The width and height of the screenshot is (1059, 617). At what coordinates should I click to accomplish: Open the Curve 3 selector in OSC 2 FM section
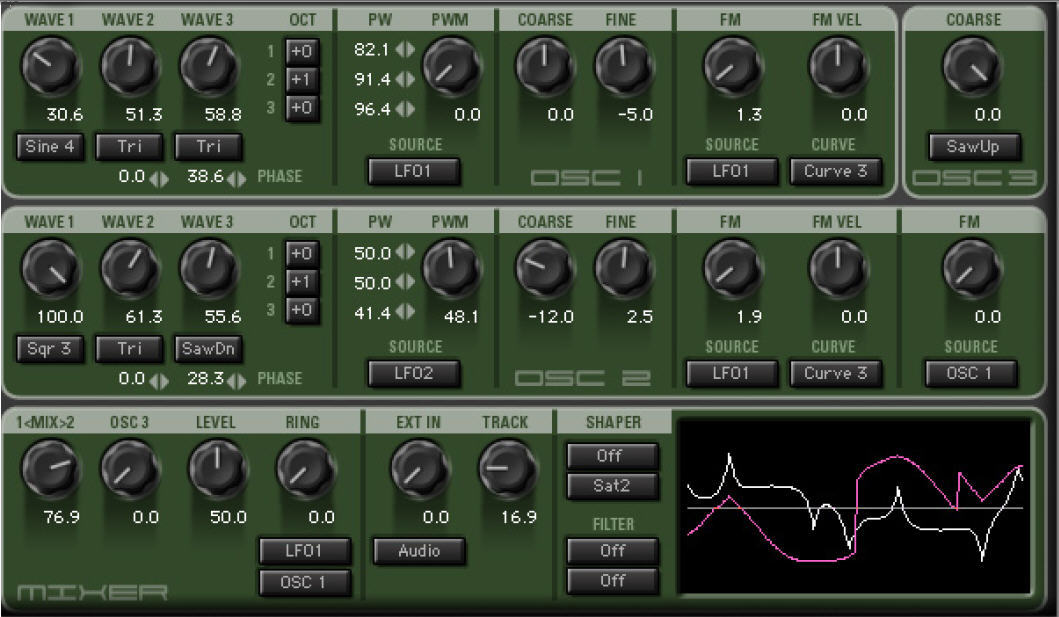pos(835,374)
